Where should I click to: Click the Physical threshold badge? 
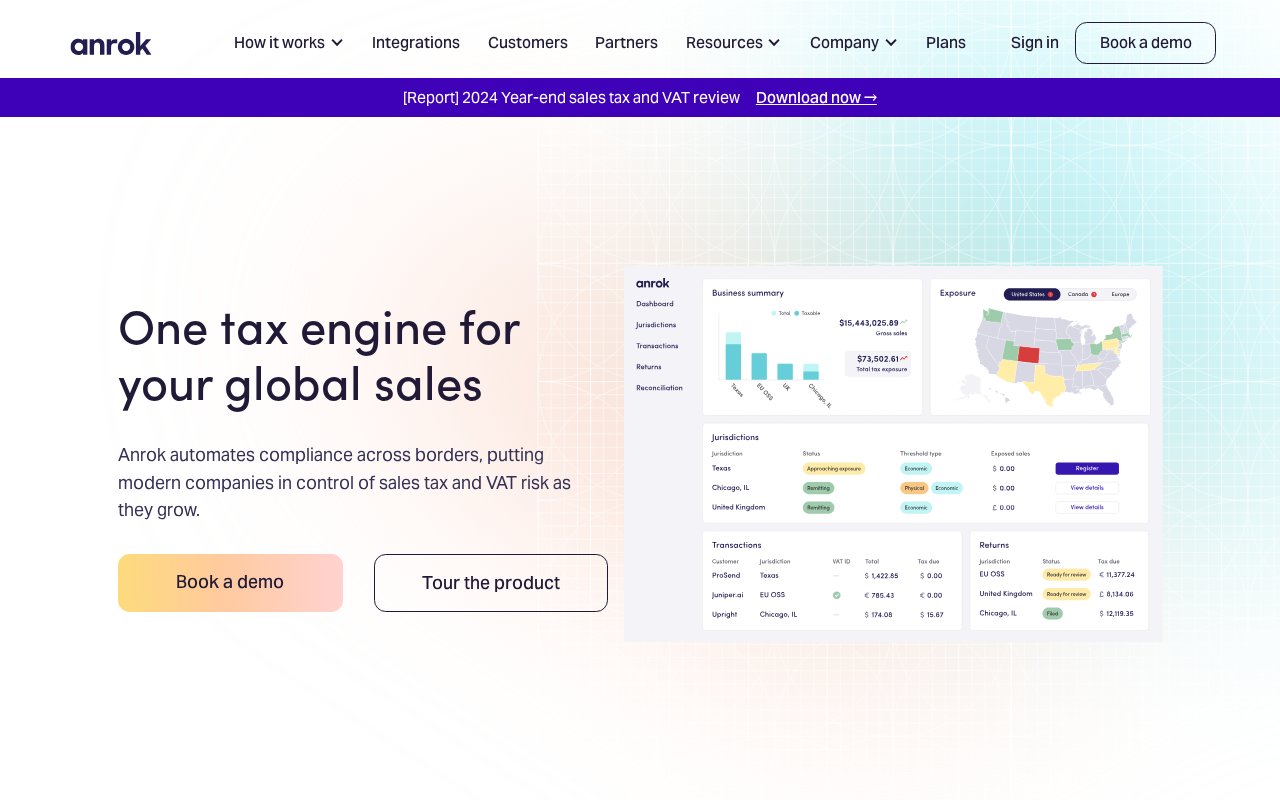coord(914,488)
